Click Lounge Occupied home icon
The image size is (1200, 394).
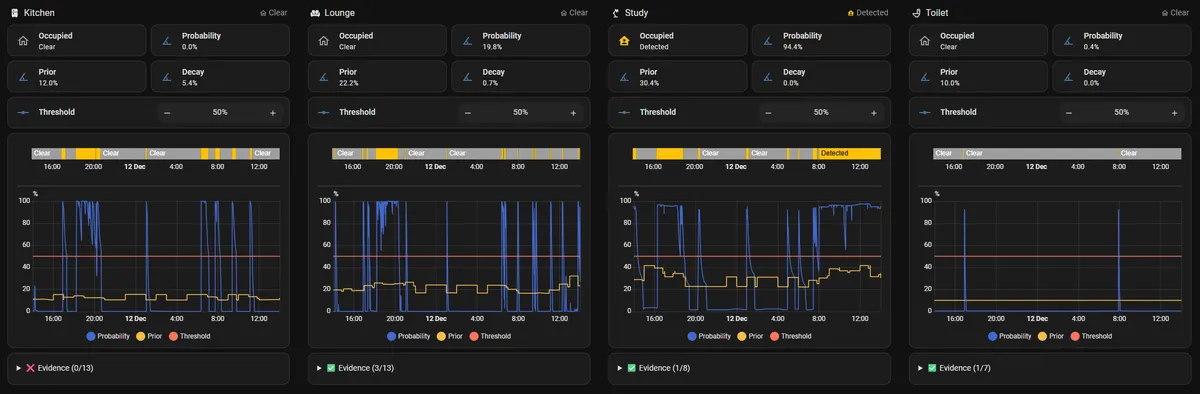(324, 41)
